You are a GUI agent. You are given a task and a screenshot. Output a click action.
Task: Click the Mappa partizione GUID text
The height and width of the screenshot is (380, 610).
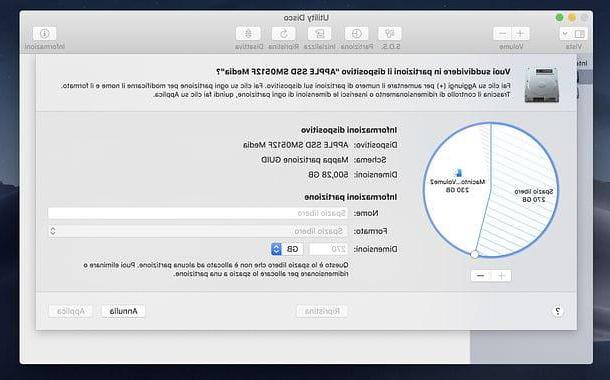click(x=305, y=160)
